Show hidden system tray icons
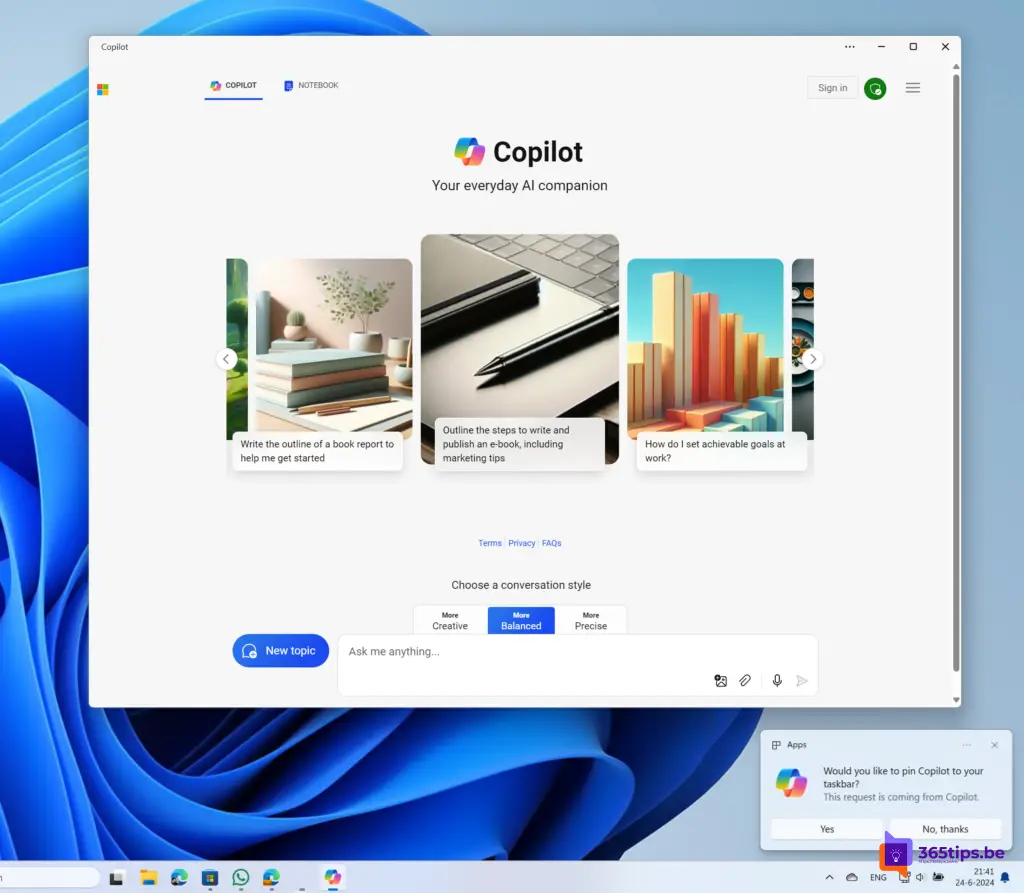Image resolution: width=1024 pixels, height=893 pixels. click(x=829, y=877)
